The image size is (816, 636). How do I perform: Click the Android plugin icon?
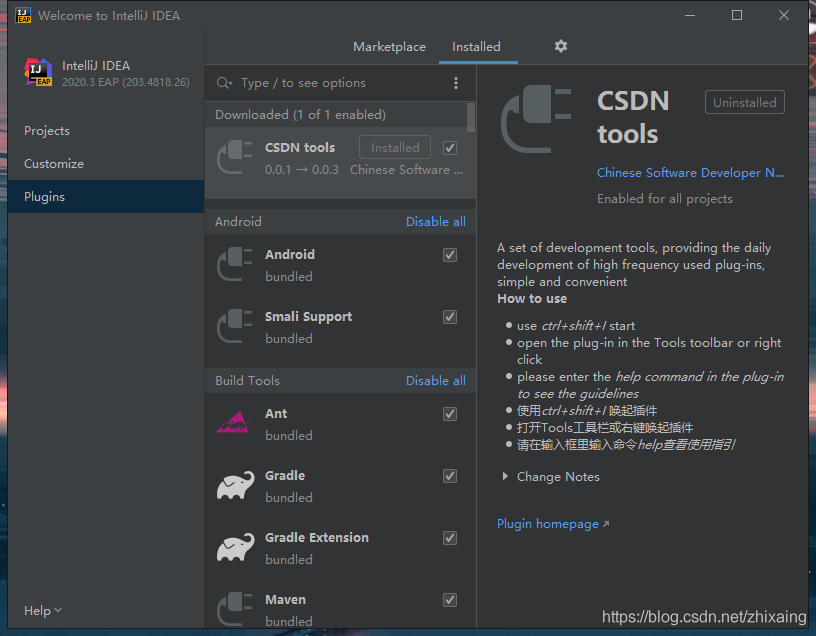pos(235,264)
